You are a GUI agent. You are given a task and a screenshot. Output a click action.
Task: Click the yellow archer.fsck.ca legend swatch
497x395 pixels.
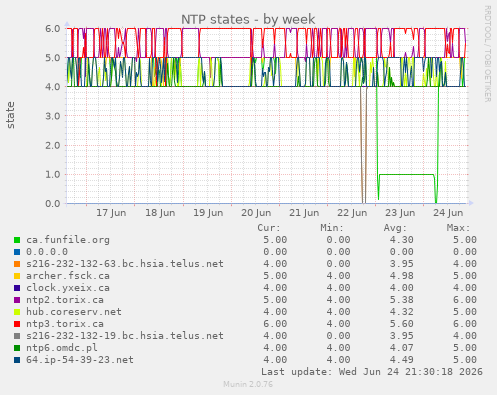click(x=17, y=276)
